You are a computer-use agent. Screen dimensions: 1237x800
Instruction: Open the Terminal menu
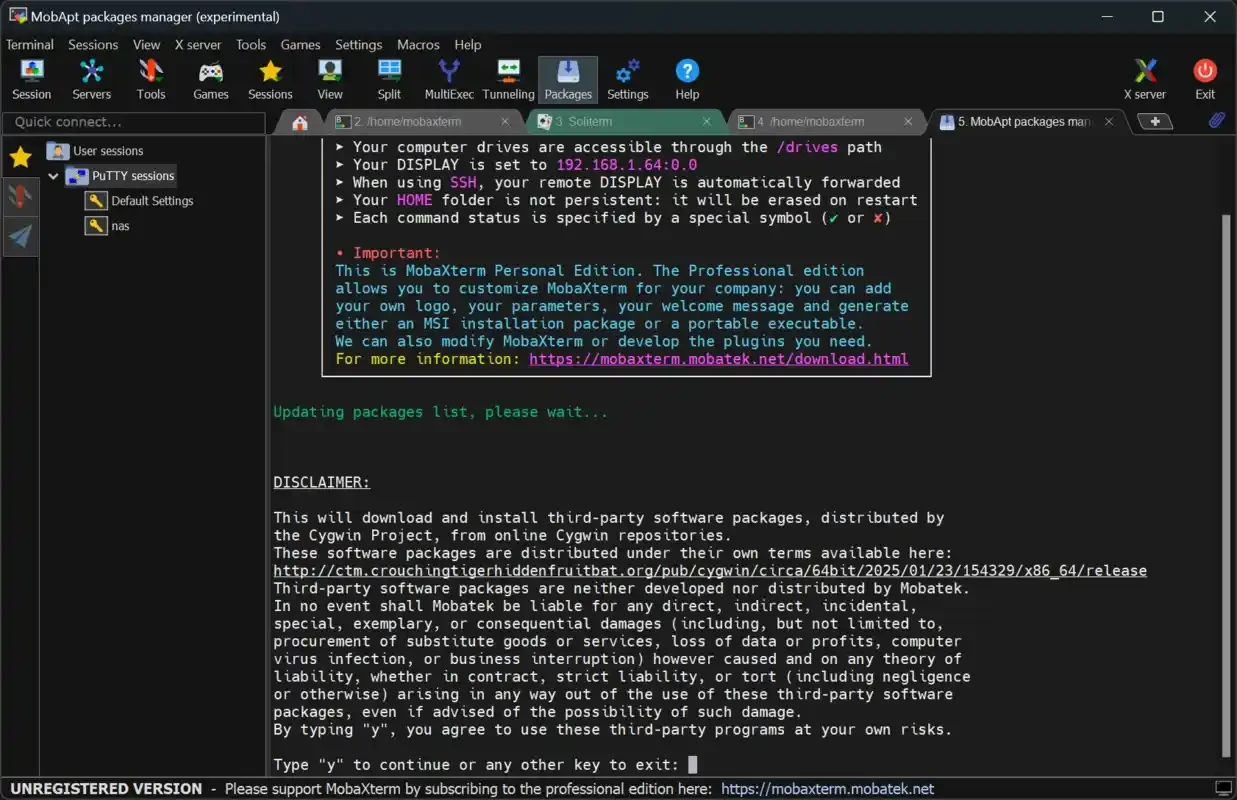click(30, 44)
